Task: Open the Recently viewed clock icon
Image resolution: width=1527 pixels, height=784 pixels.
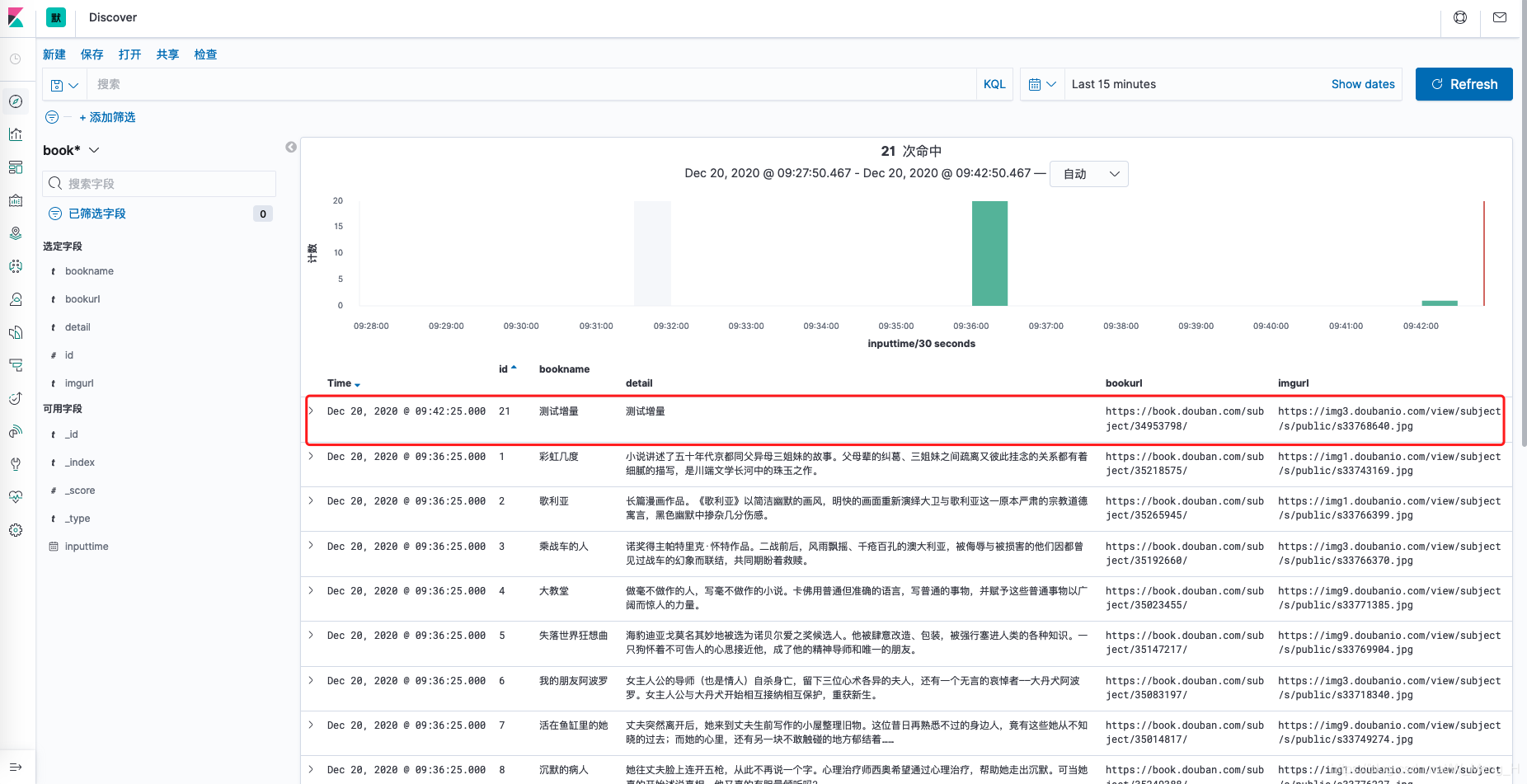Action: click(16, 59)
